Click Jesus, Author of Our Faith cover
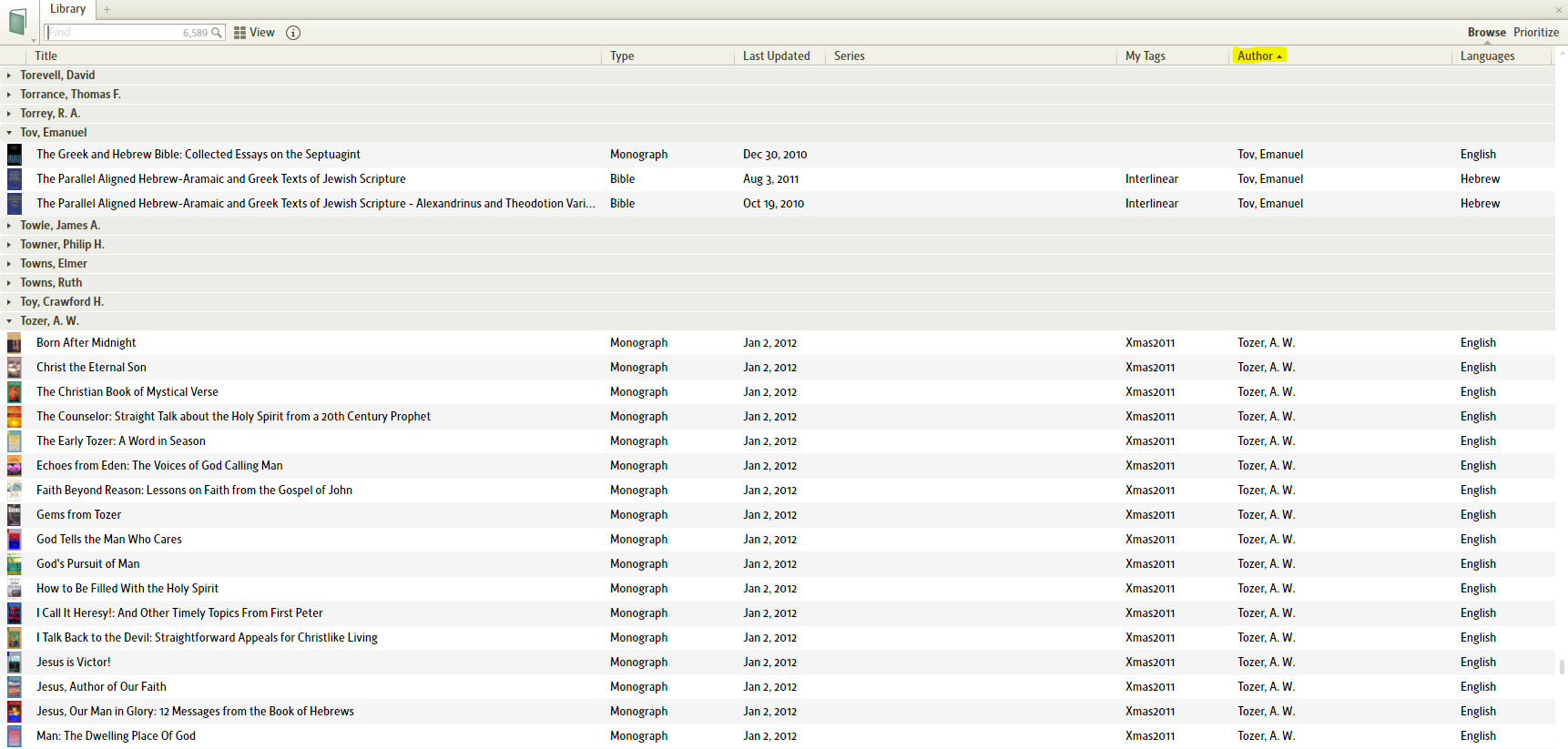The width and height of the screenshot is (1568, 749). pos(15,687)
